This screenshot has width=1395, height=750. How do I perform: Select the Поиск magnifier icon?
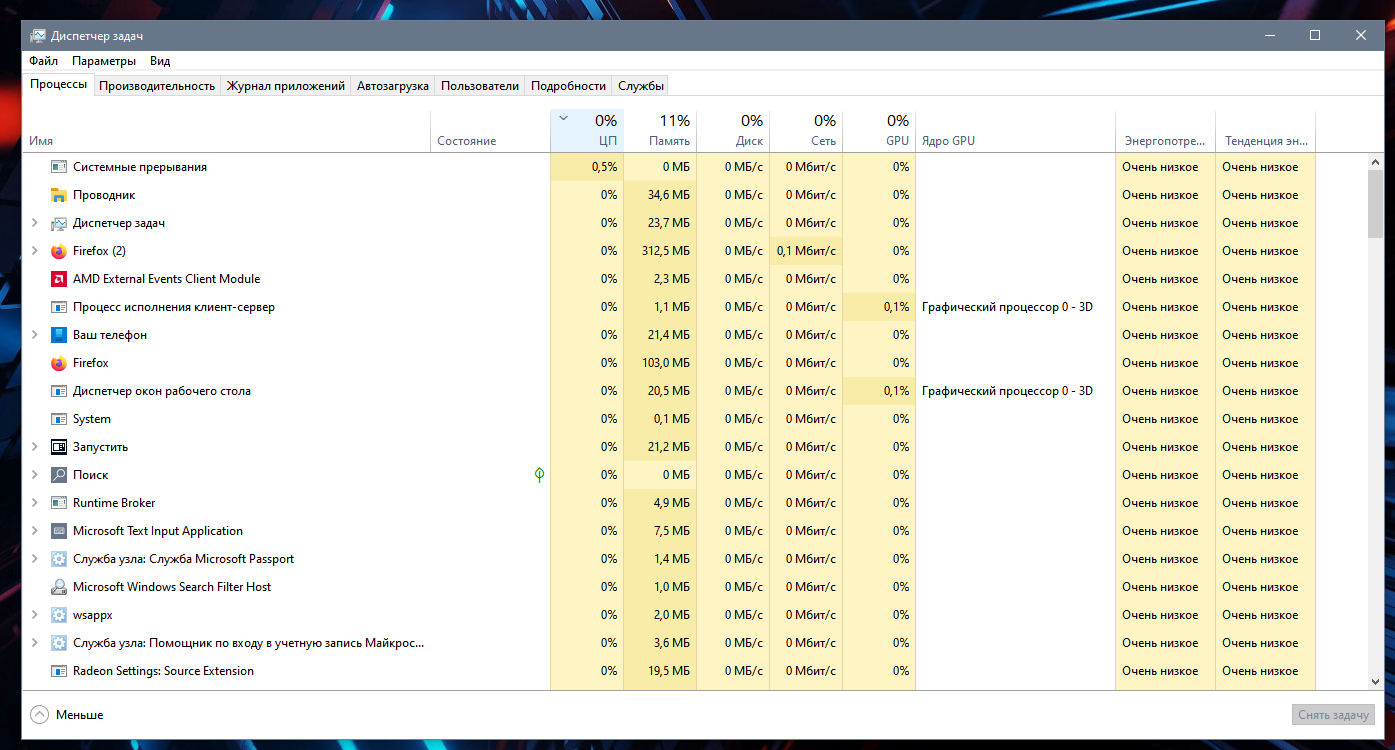[x=58, y=475]
